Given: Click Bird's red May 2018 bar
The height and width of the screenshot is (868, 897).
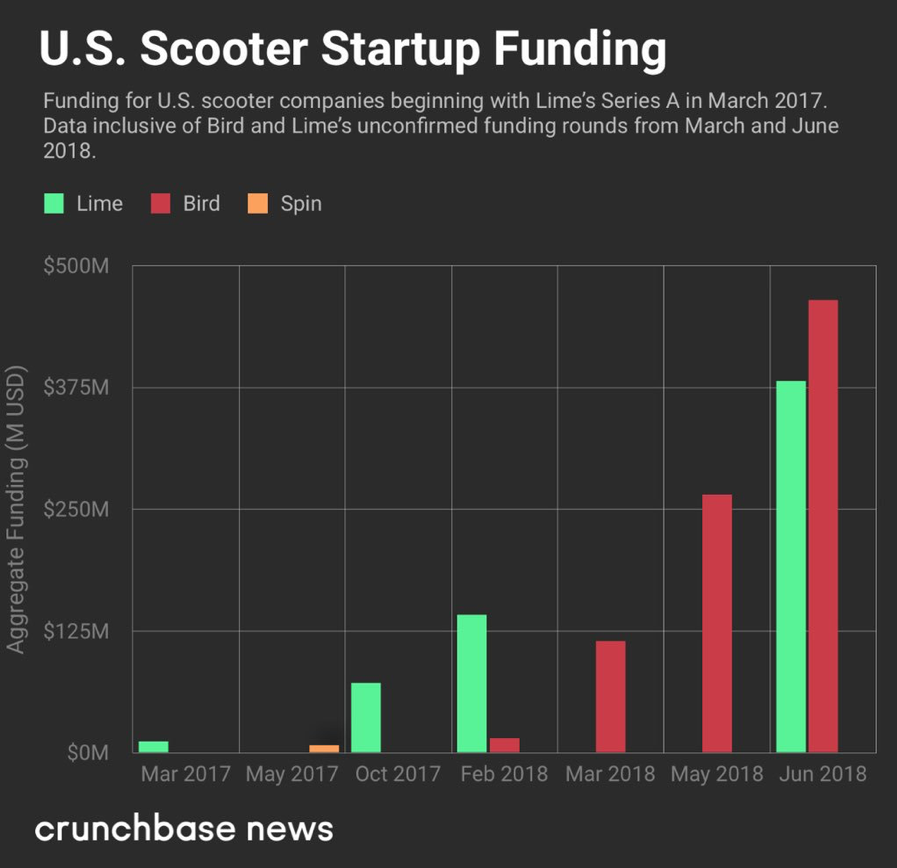Looking at the screenshot, I should (717, 623).
